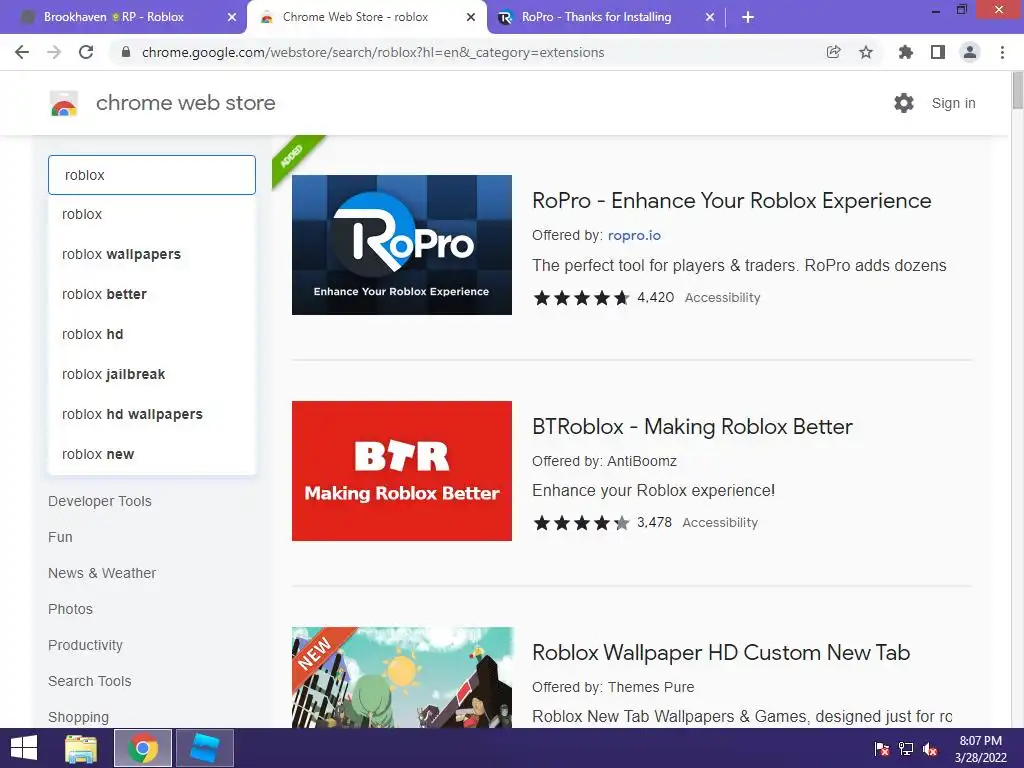Open File Explorer from the taskbar
The height and width of the screenshot is (768, 1024).
81,748
